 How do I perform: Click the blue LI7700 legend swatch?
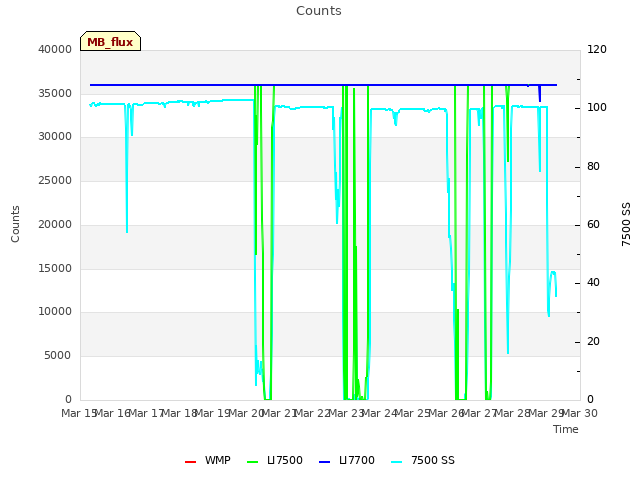324,462
